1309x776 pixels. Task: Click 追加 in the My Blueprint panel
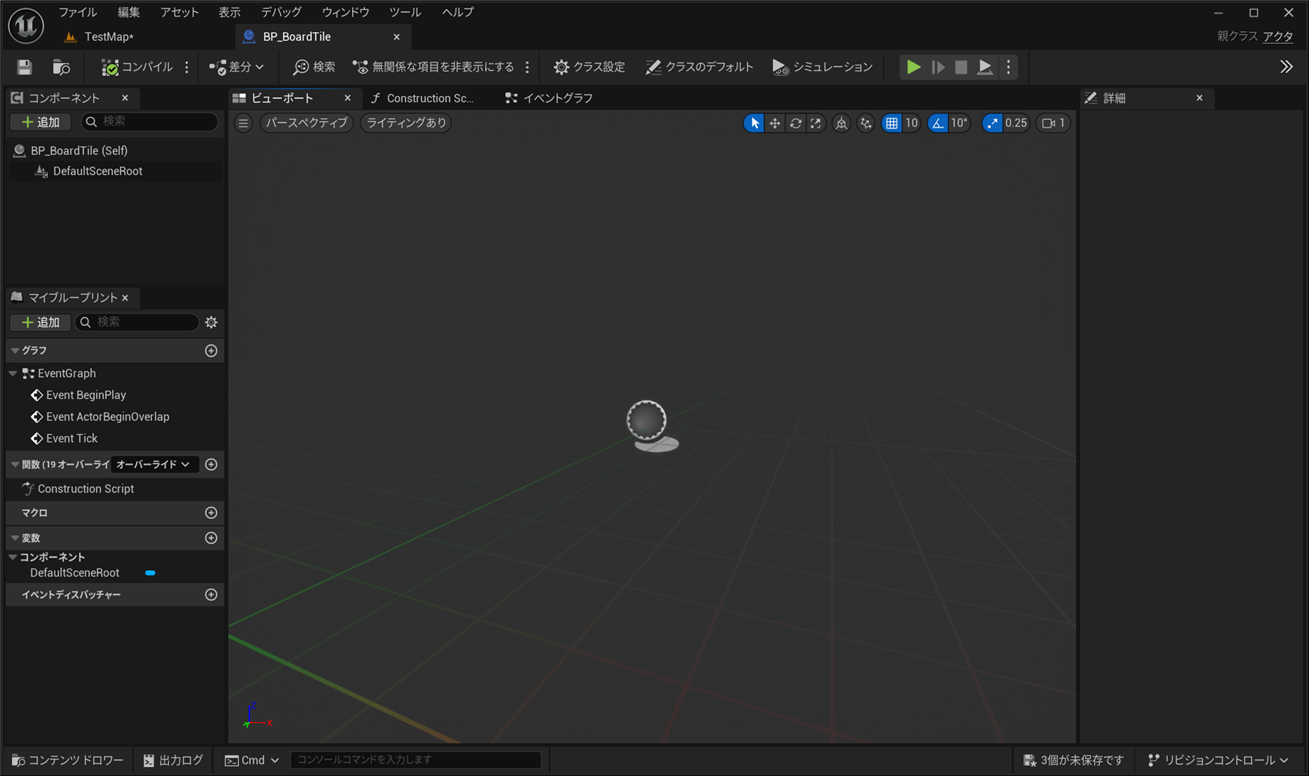click(x=40, y=322)
